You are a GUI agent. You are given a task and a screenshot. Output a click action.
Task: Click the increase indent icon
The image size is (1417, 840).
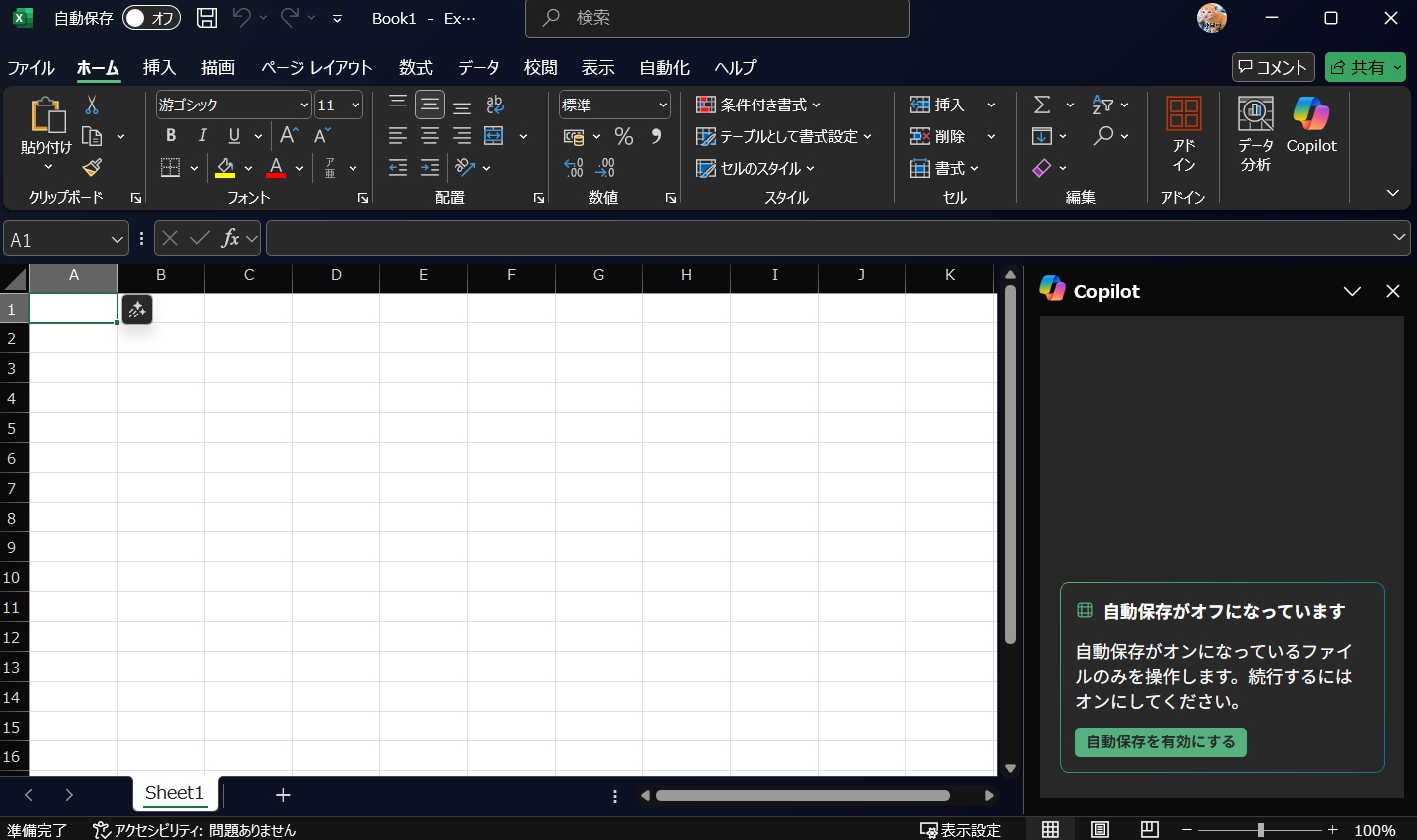[x=430, y=167]
